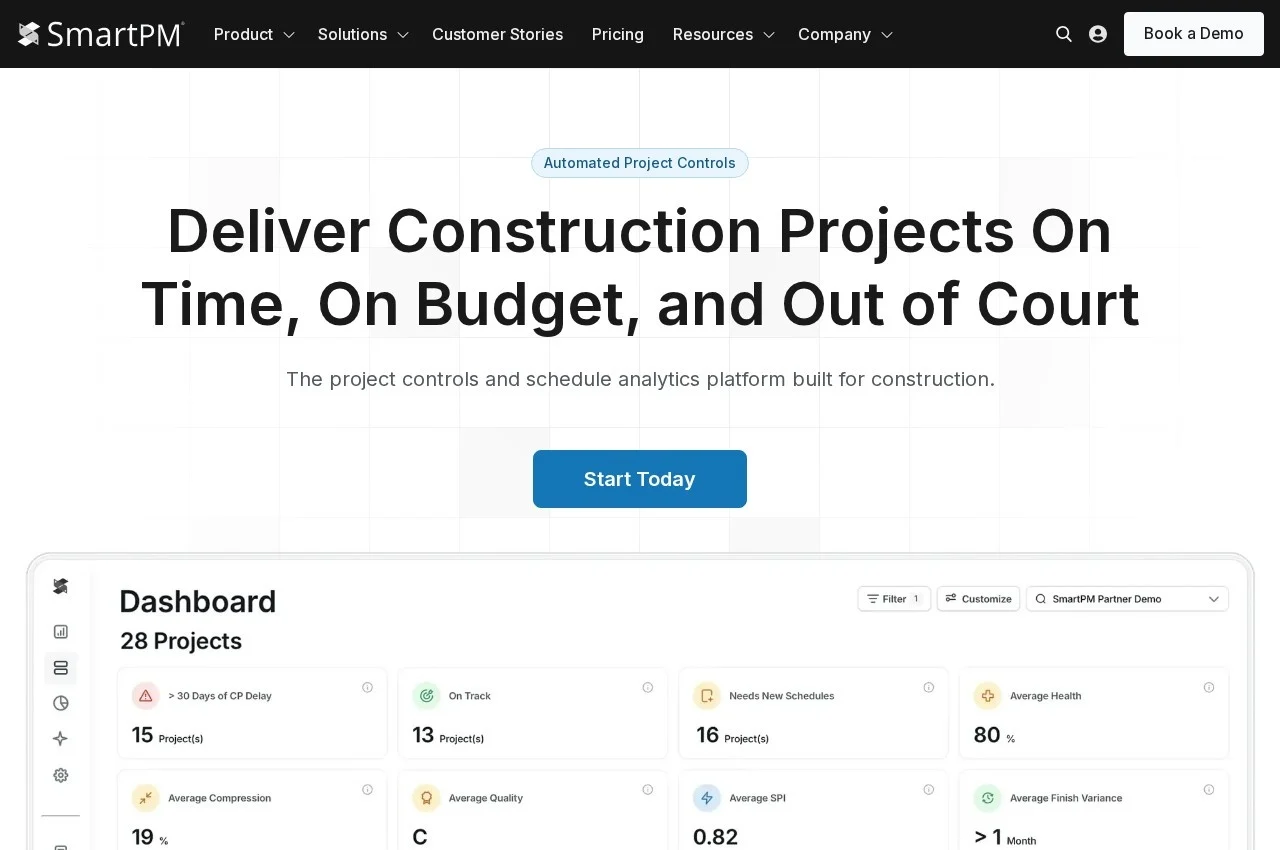The image size is (1280, 850).
Task: Click the Average Quality grade C
Action: coord(420,837)
